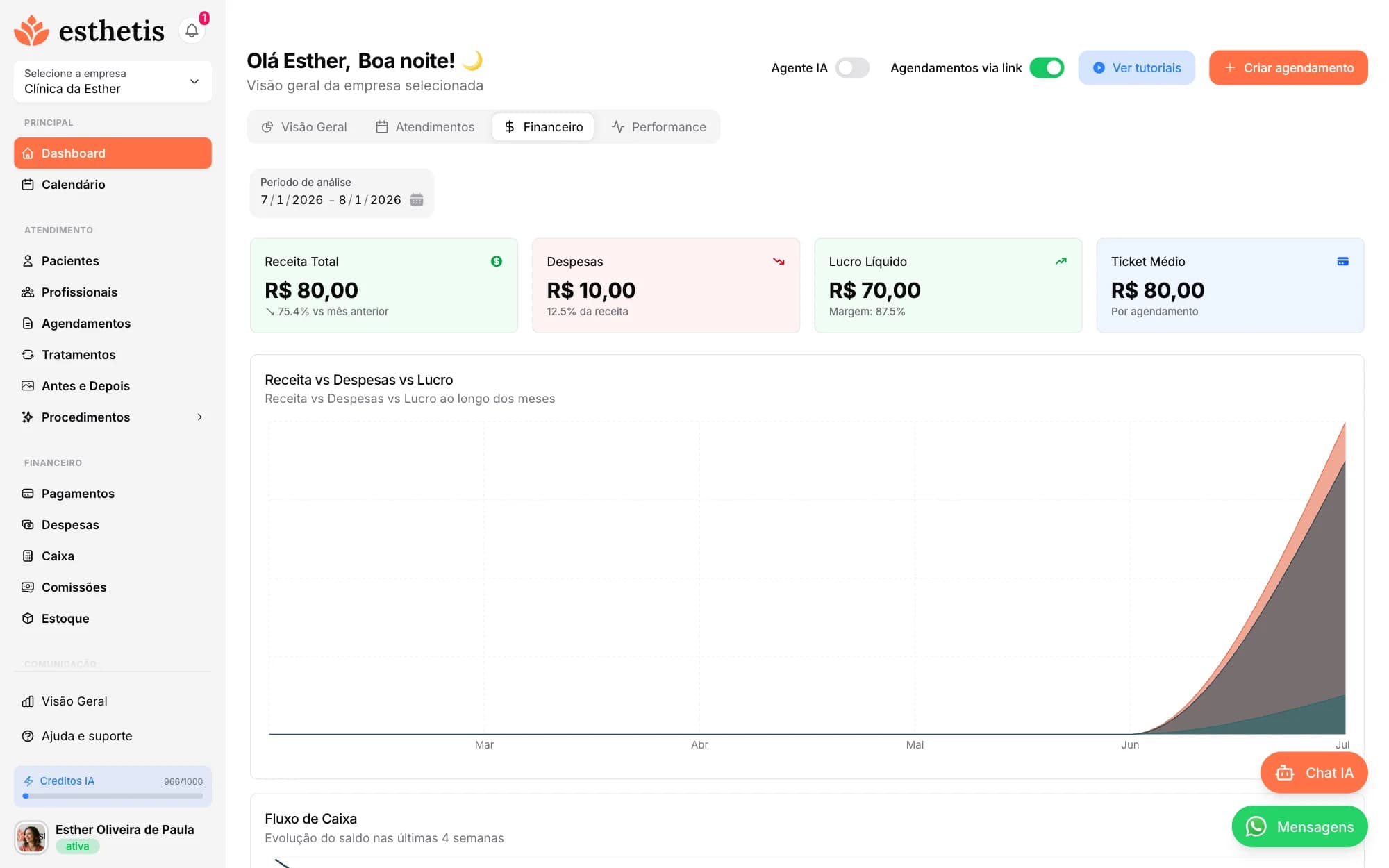Image resolution: width=1389 pixels, height=868 pixels.
Task: Open the Chat IA floating button
Action: 1314,773
